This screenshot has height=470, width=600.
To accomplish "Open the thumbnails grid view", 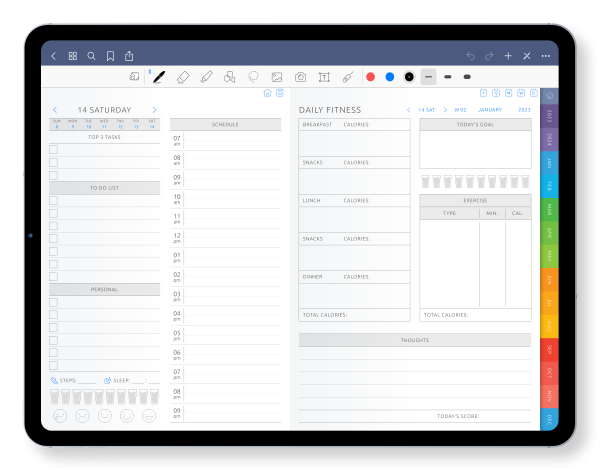I will coord(73,56).
